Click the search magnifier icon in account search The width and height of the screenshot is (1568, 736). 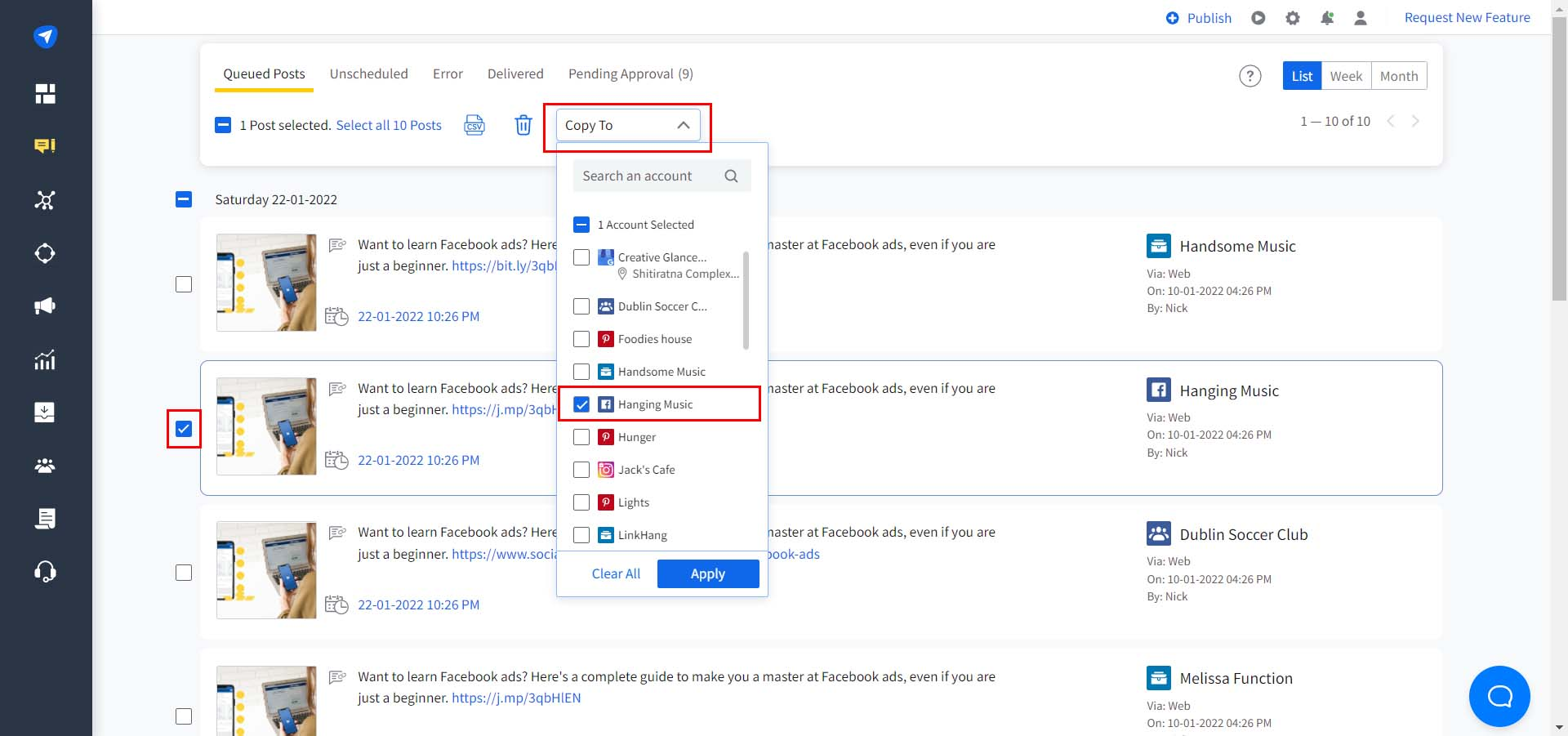pyautogui.click(x=731, y=176)
